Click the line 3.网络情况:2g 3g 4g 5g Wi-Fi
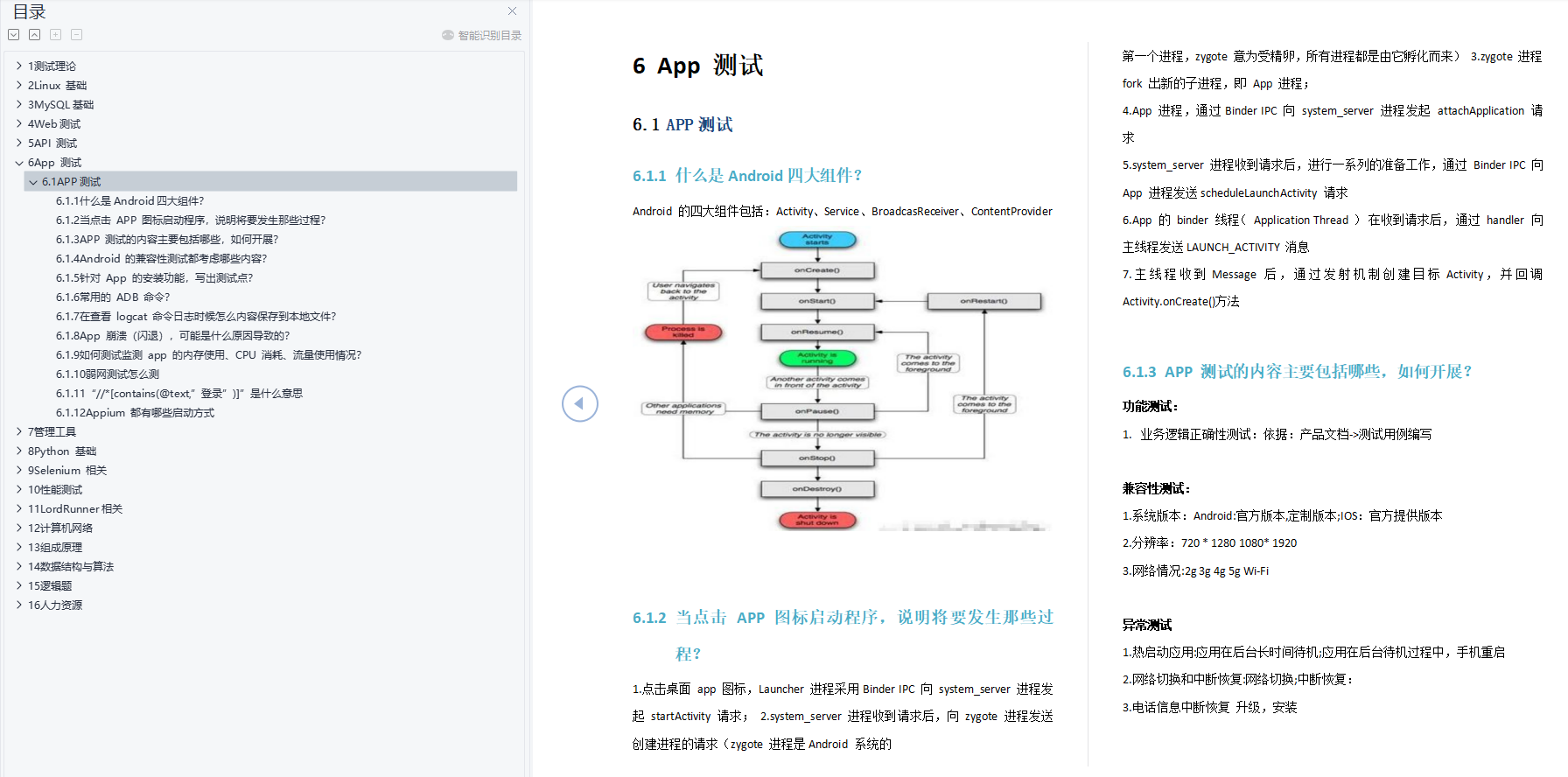The height and width of the screenshot is (777, 1568). pyautogui.click(x=1195, y=570)
